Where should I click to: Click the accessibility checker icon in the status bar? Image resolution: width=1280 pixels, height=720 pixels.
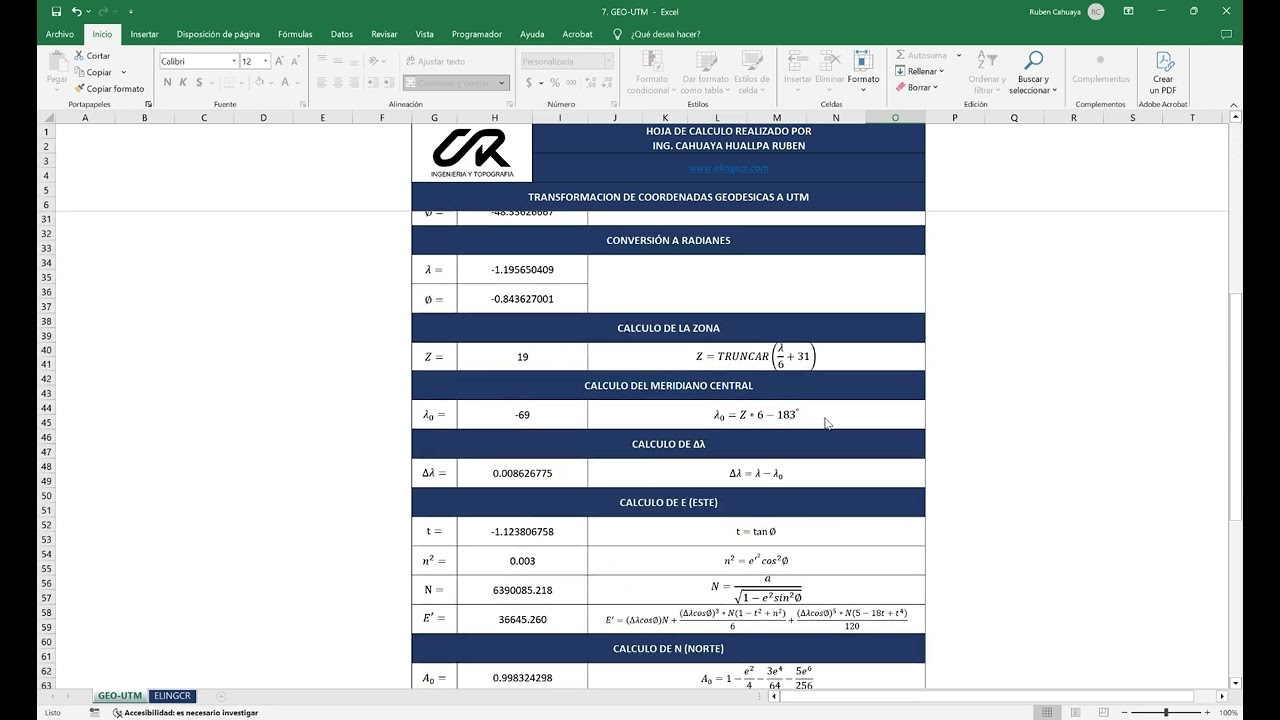(x=117, y=713)
